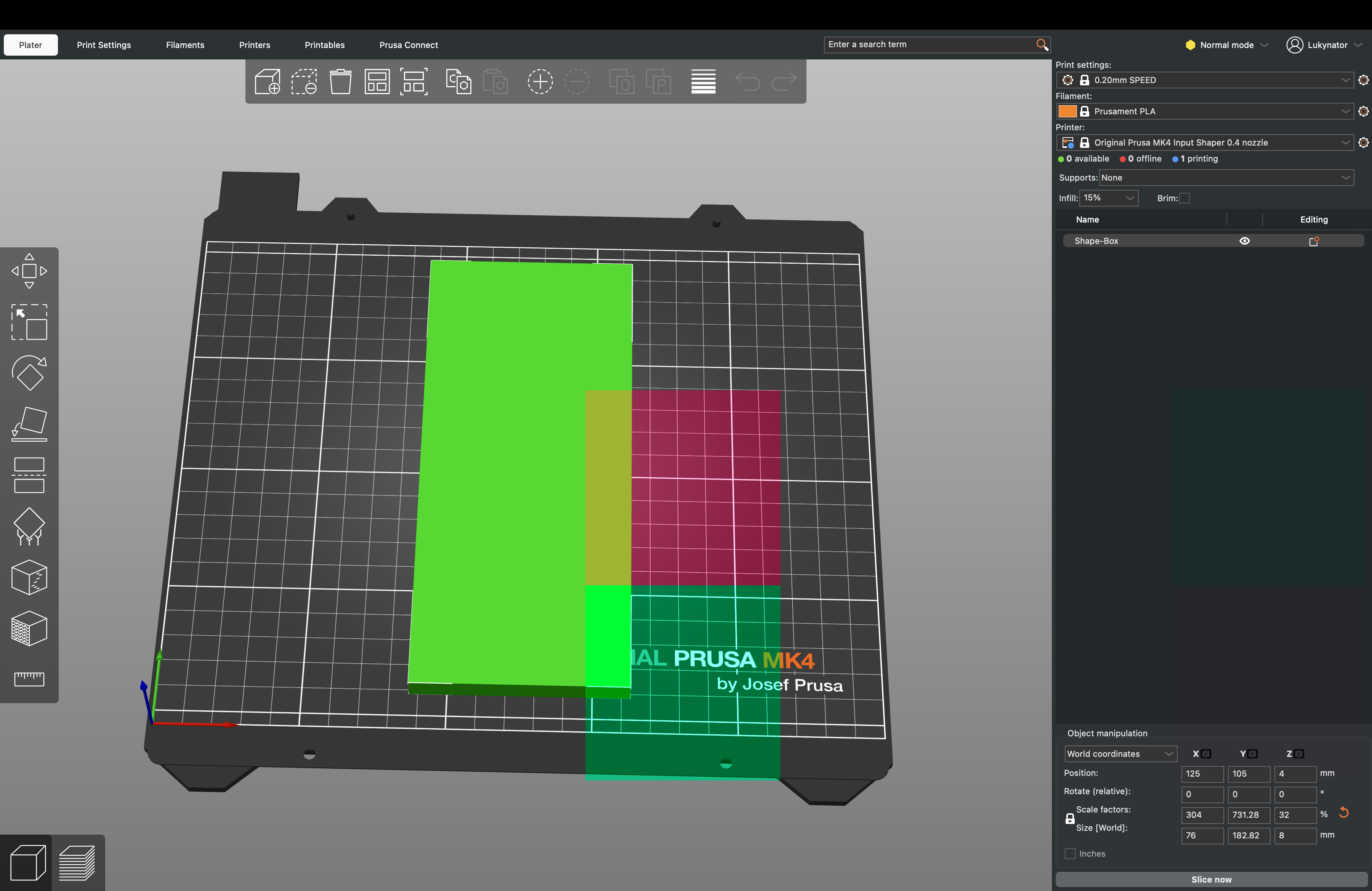Open the Lukynator account menu
1372x891 pixels.
(x=1324, y=45)
